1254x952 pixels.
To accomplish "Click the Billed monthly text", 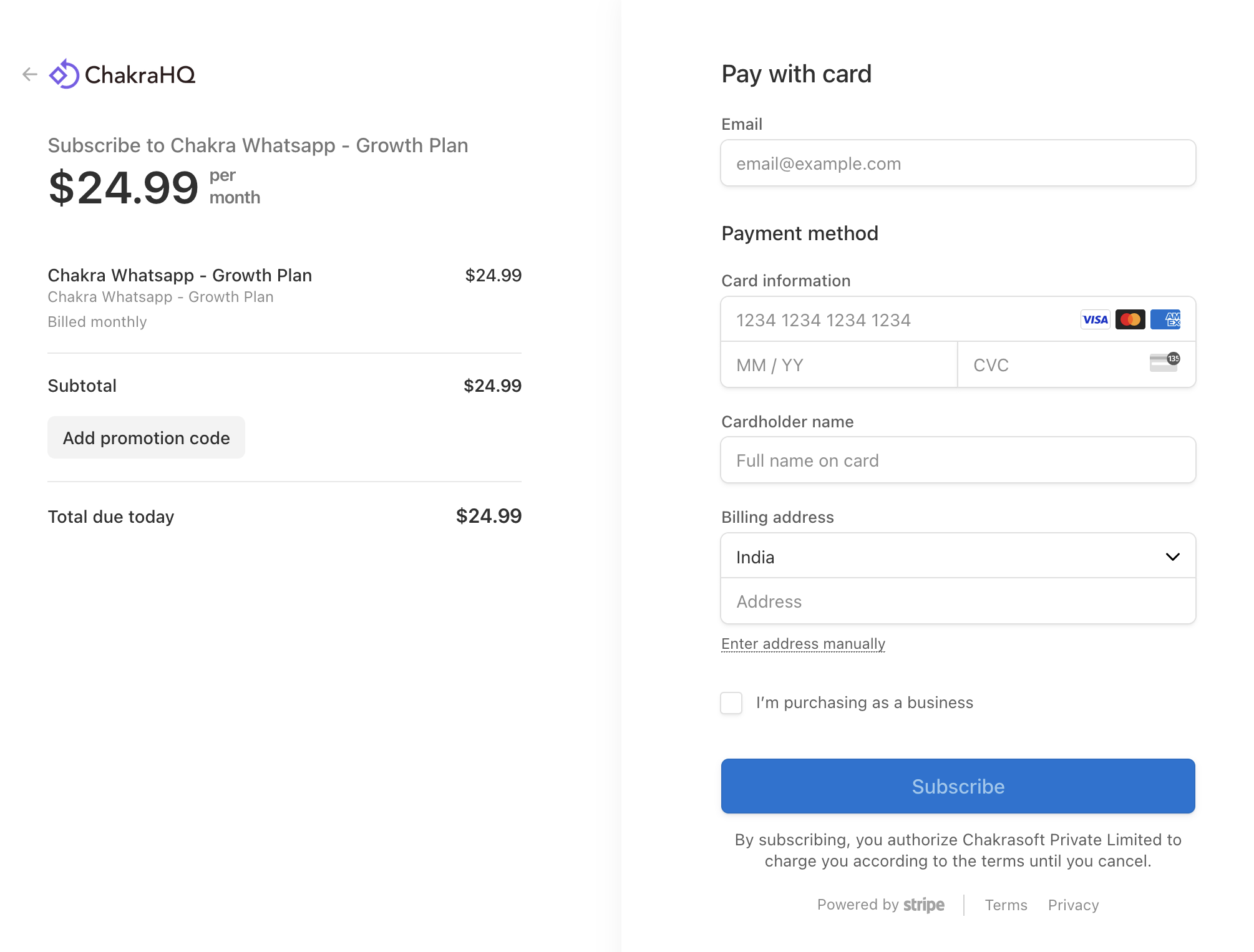I will tap(97, 322).
